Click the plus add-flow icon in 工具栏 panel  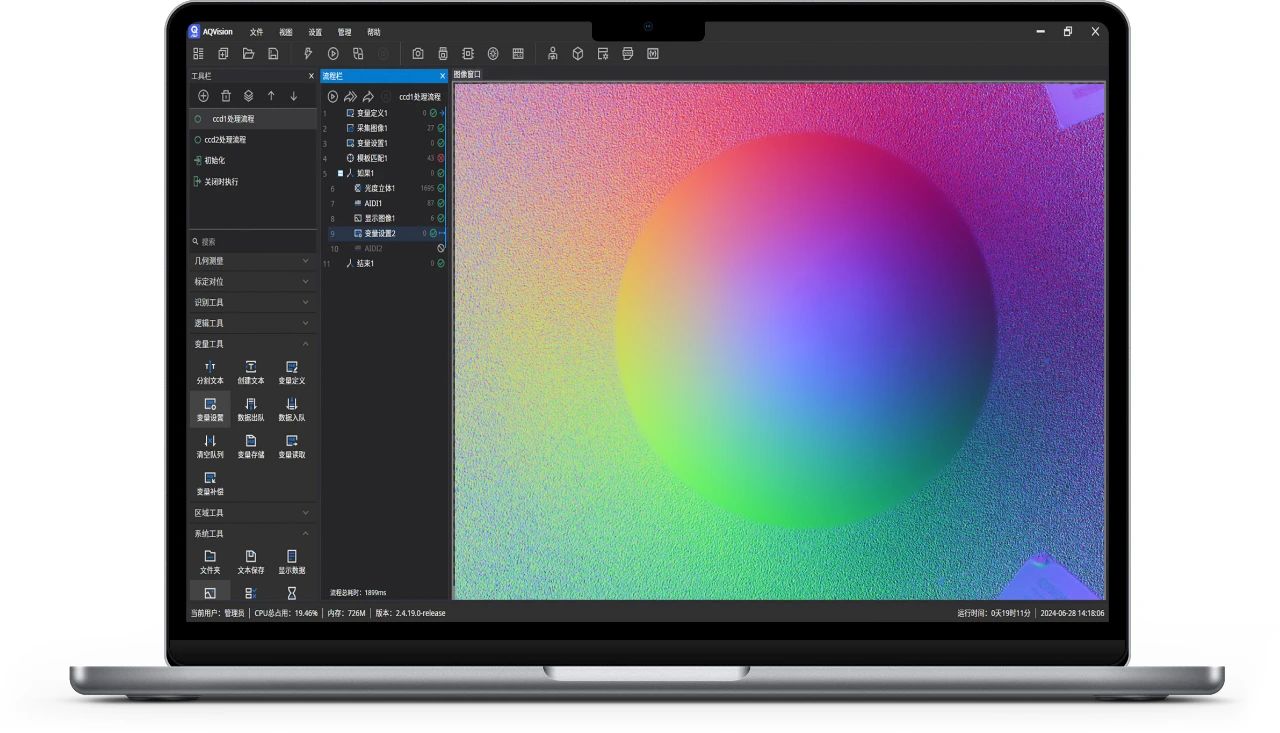click(x=203, y=96)
